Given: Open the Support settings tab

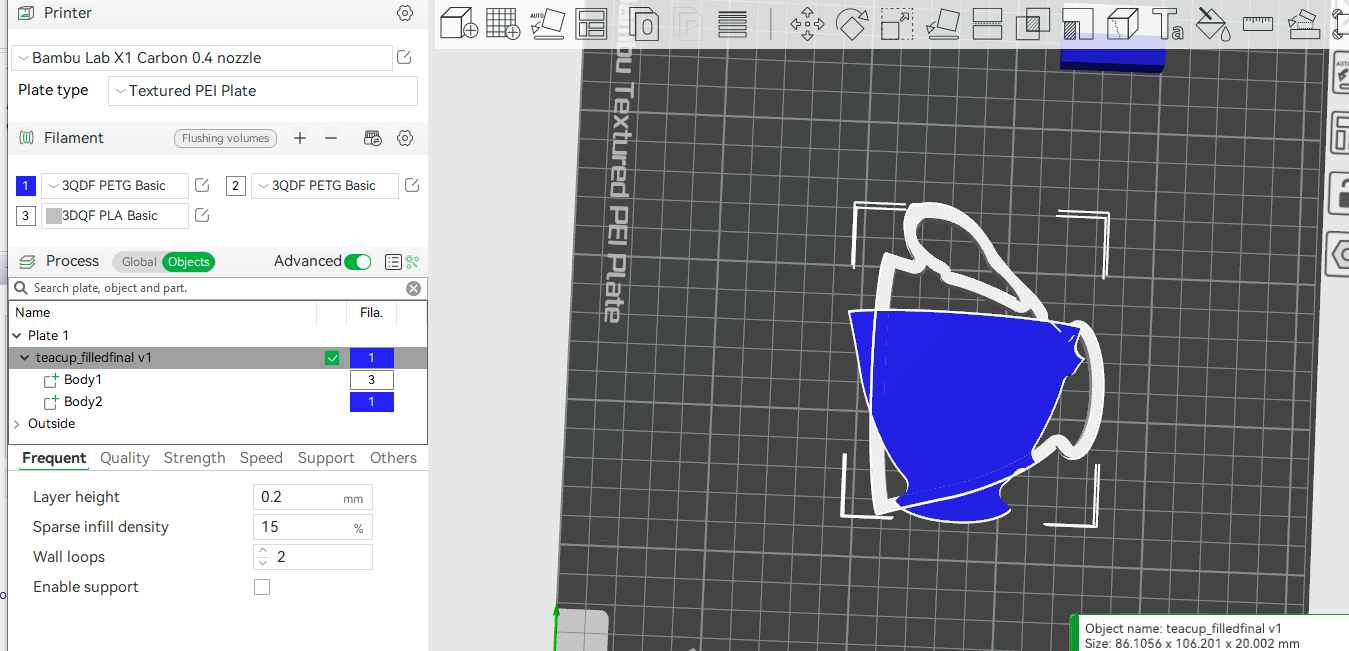Looking at the screenshot, I should pyautogui.click(x=326, y=458).
